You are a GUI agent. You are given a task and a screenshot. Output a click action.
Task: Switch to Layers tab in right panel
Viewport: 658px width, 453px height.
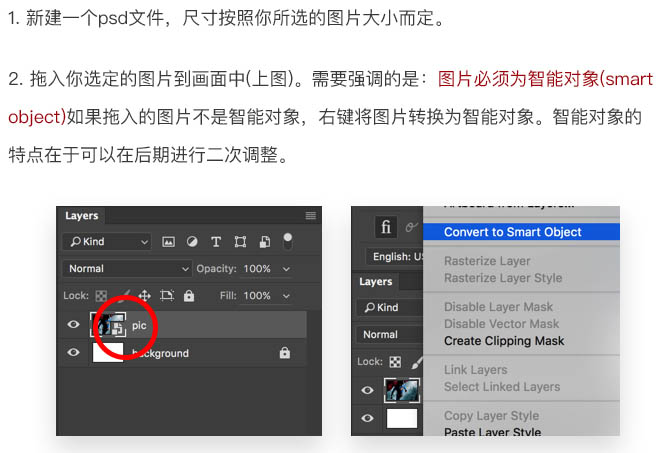376,282
